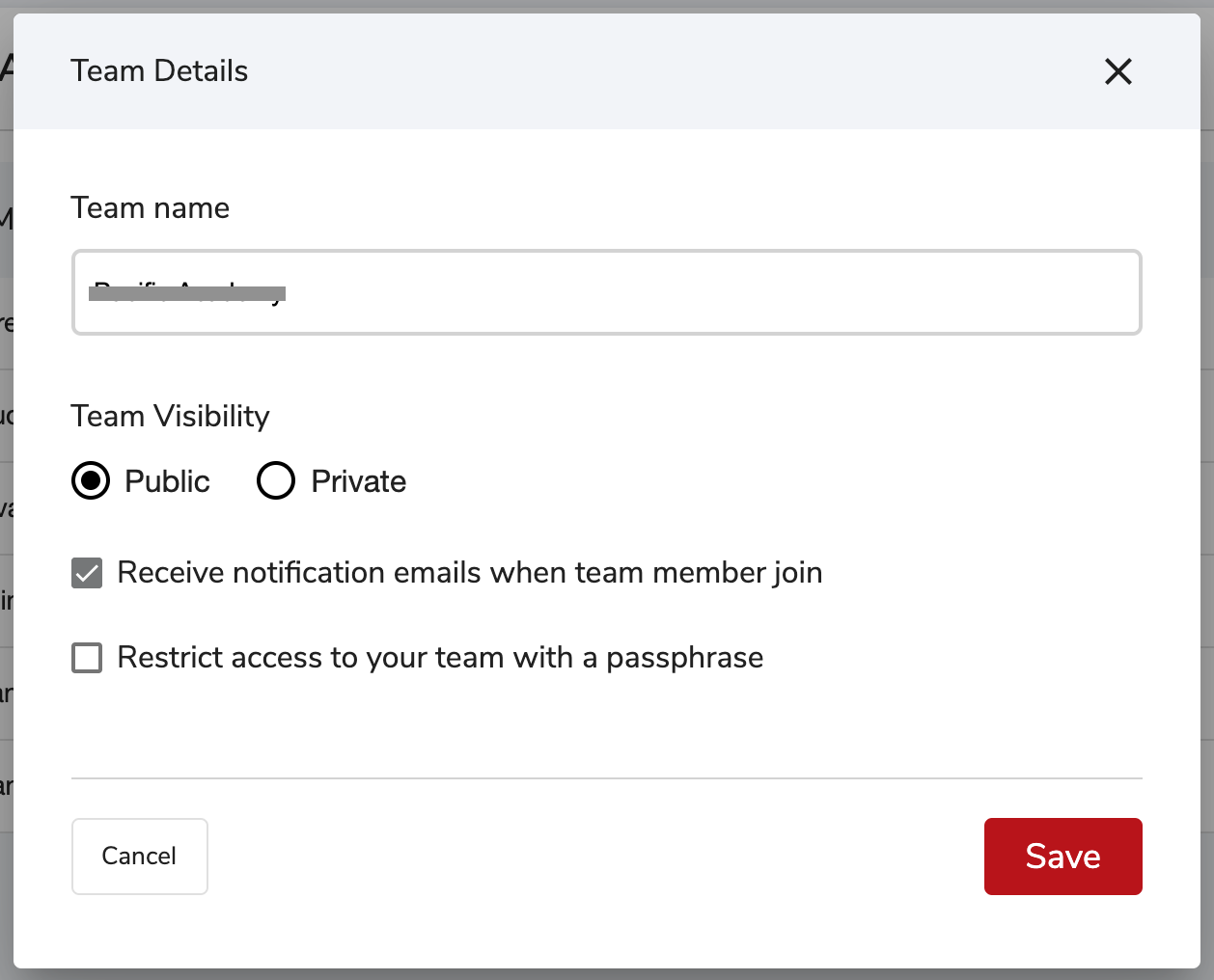Uncheck the notification emails checkbox

(x=87, y=573)
